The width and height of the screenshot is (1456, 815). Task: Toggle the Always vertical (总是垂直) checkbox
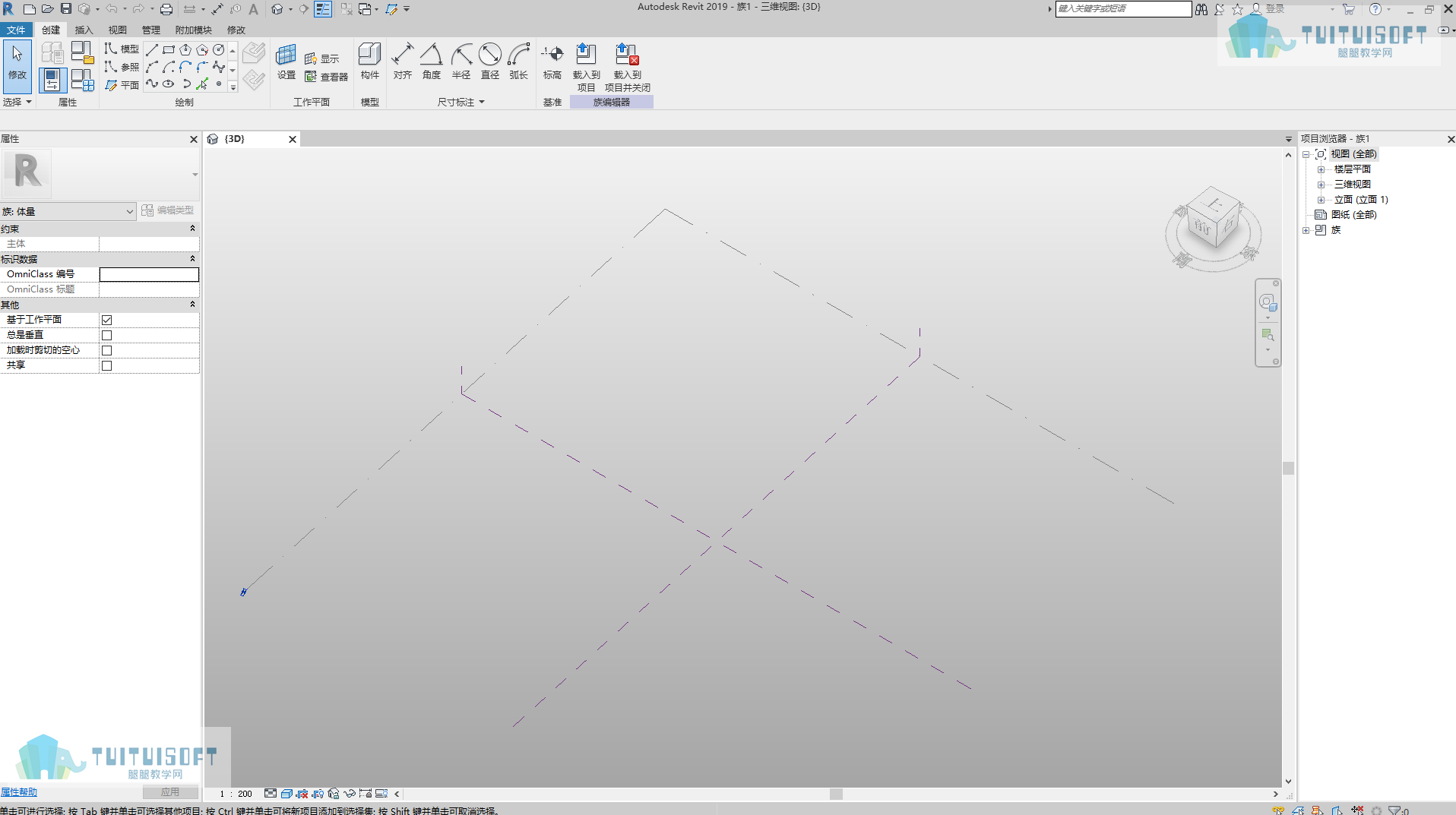[x=106, y=335]
